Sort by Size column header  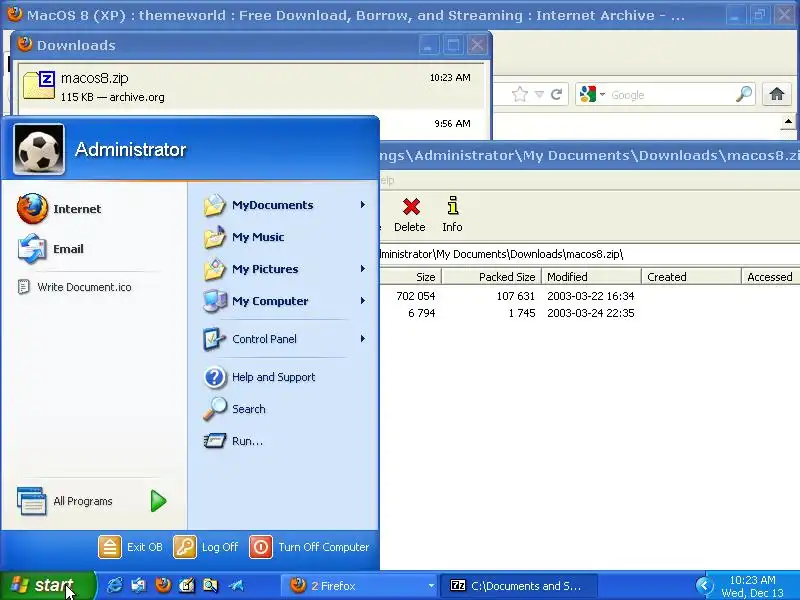click(410, 277)
